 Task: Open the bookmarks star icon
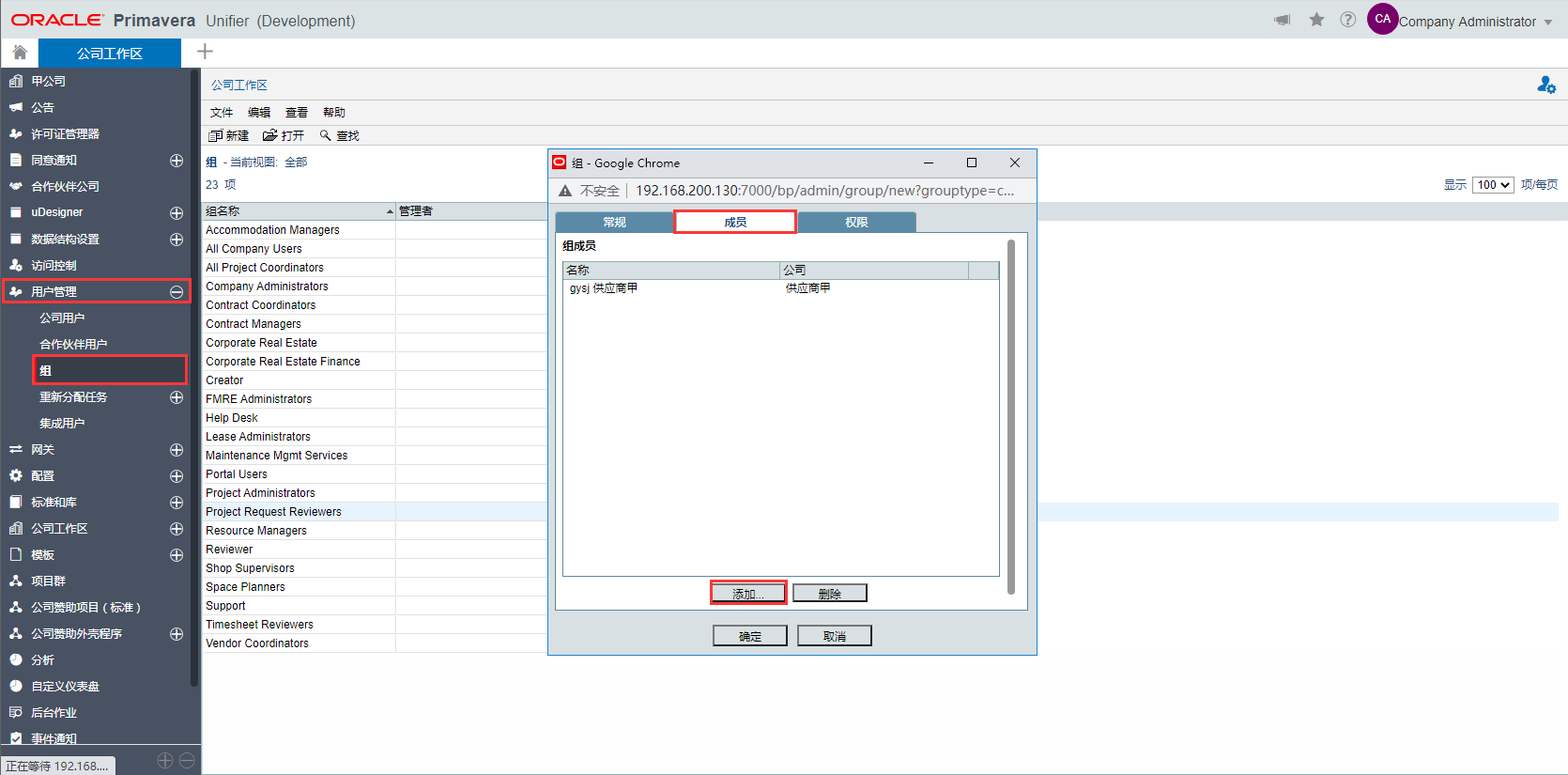[x=1316, y=20]
